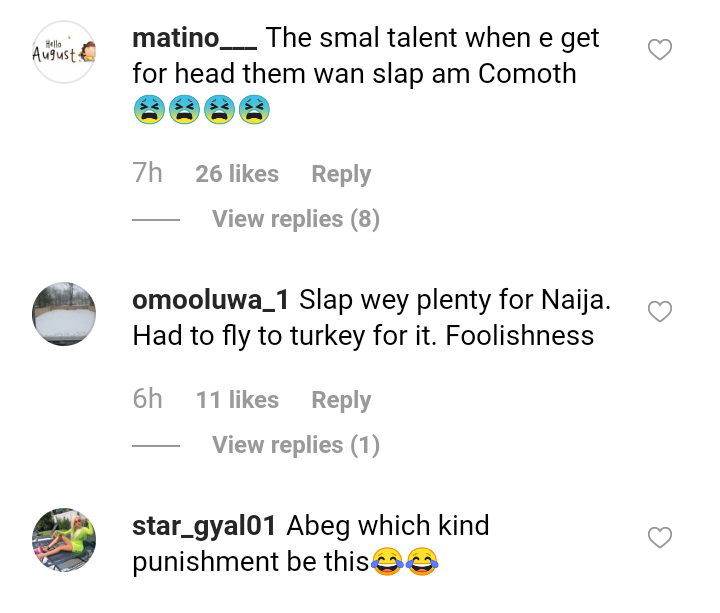
Task: Open star_gyal01's profile picture
Action: pos(64,539)
